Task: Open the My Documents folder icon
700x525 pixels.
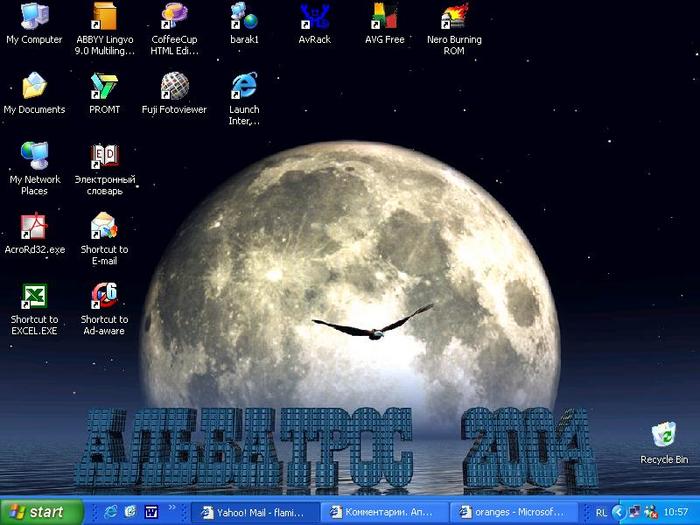Action: tap(34, 93)
